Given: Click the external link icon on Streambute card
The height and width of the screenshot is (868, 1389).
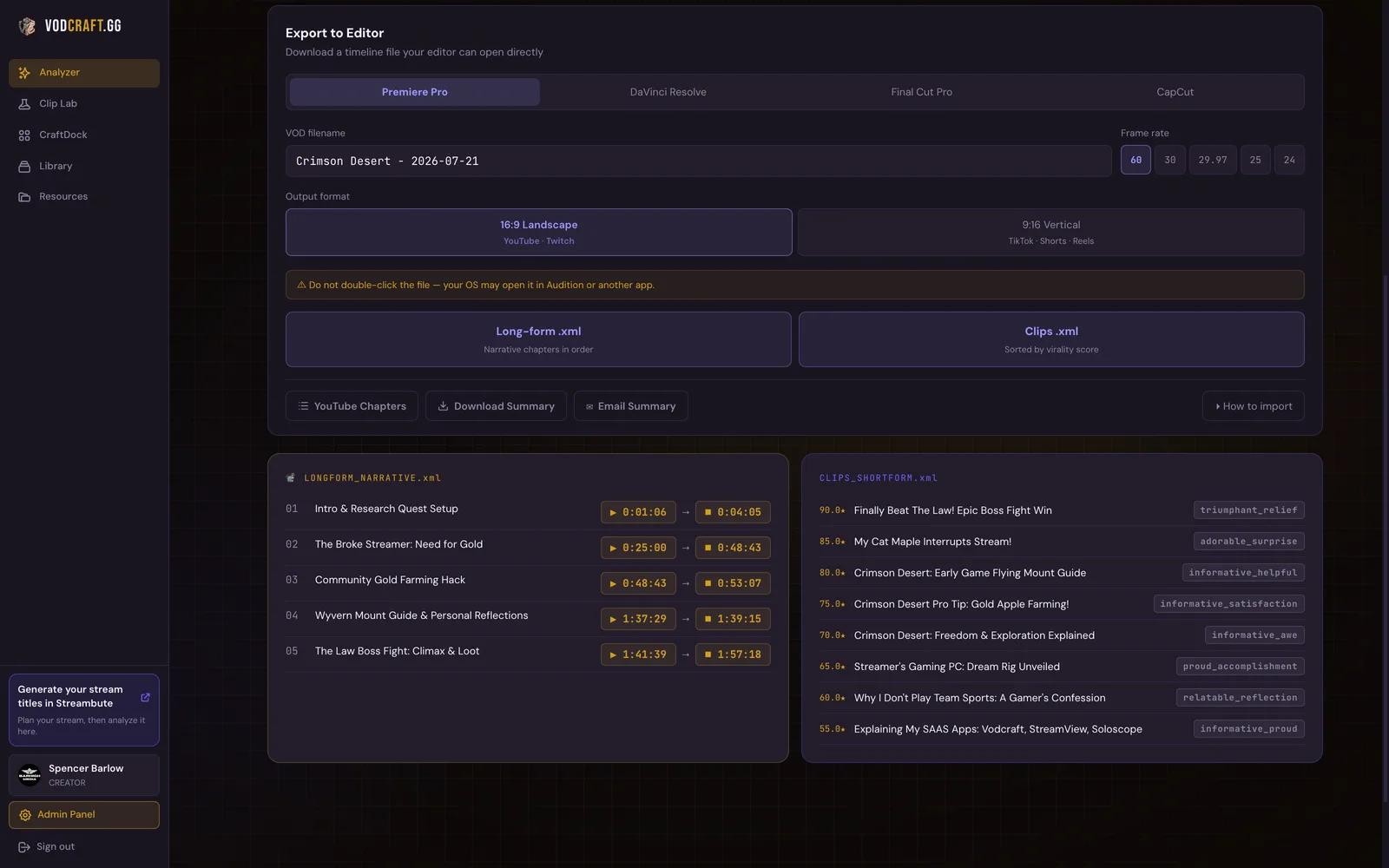Looking at the screenshot, I should click(145, 697).
